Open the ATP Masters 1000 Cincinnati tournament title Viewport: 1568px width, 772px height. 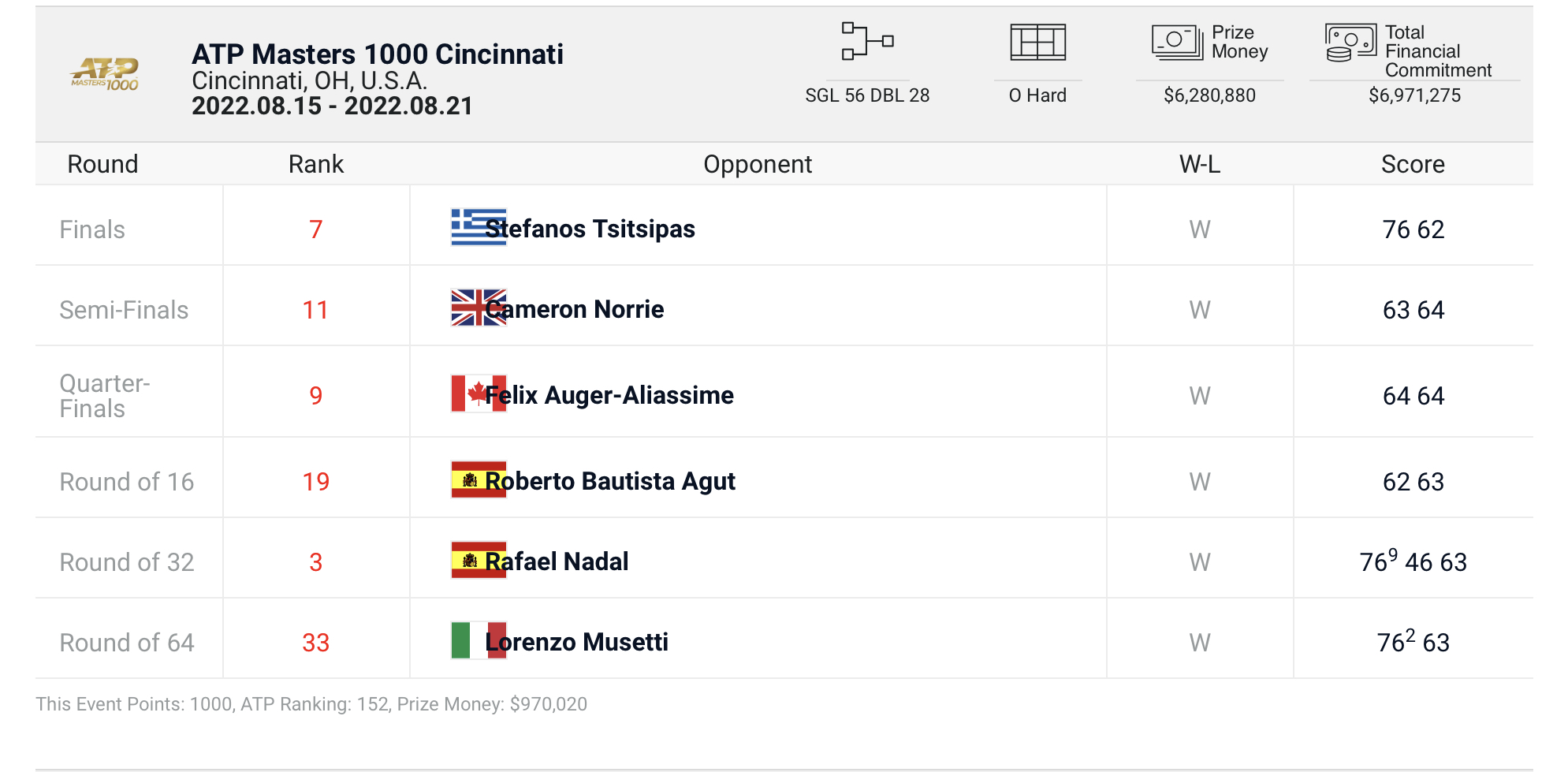(377, 54)
